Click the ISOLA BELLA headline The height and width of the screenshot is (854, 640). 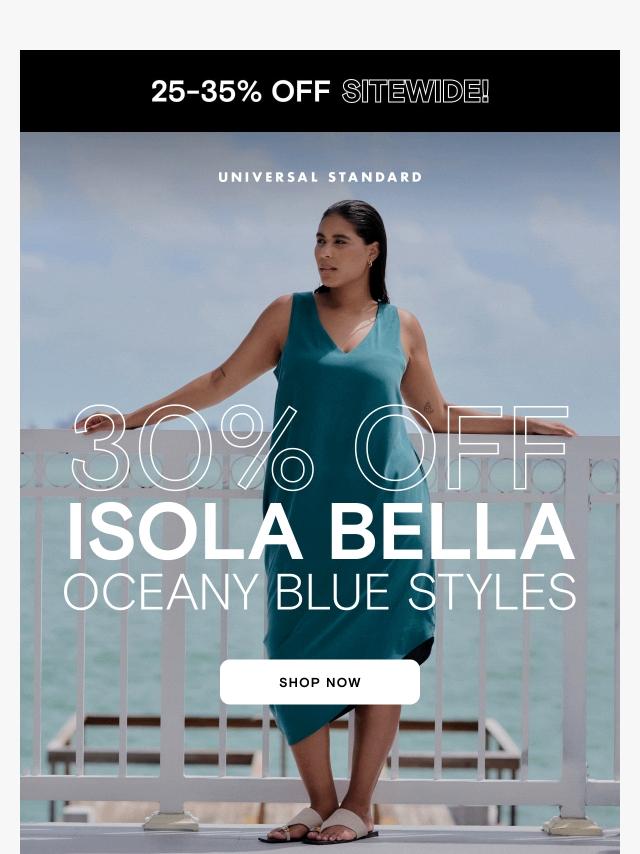click(320, 532)
